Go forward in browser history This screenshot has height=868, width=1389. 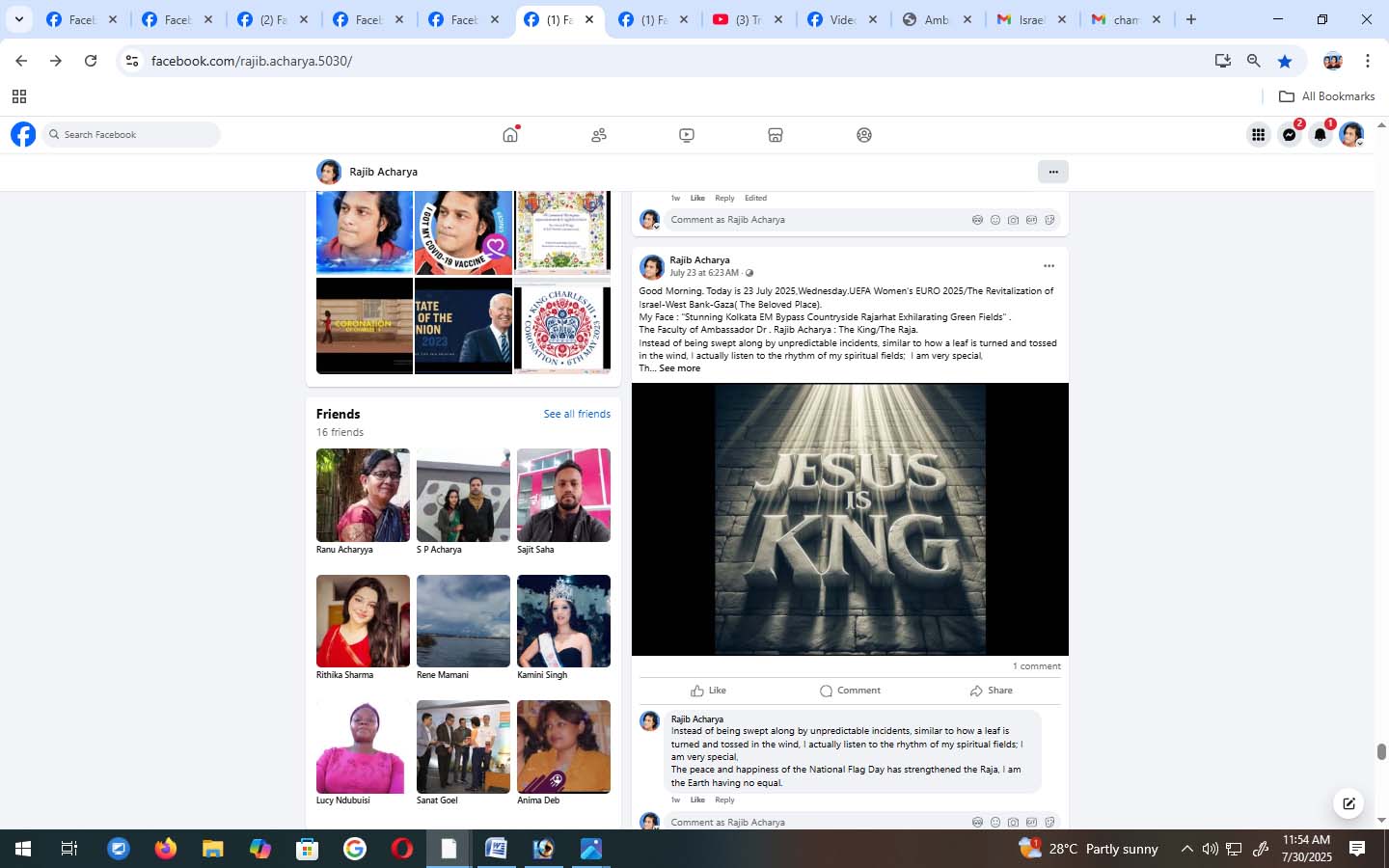[x=56, y=61]
